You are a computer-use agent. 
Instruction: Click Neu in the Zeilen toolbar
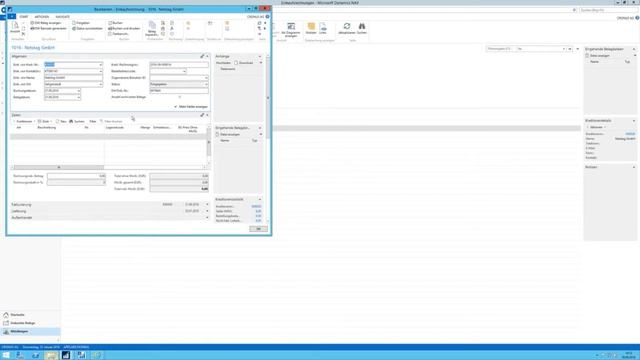[61, 121]
